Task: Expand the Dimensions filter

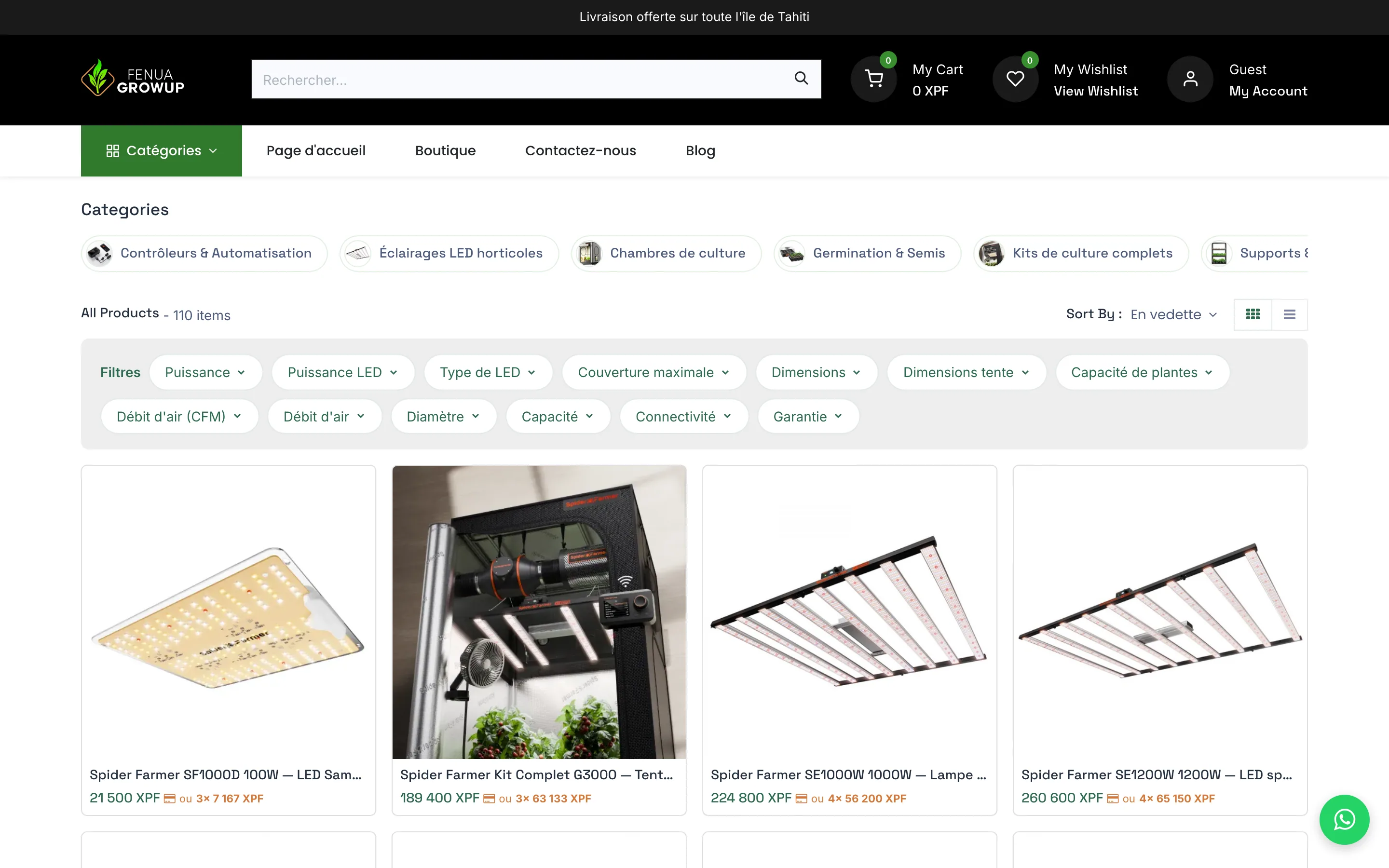Action: 817,372
